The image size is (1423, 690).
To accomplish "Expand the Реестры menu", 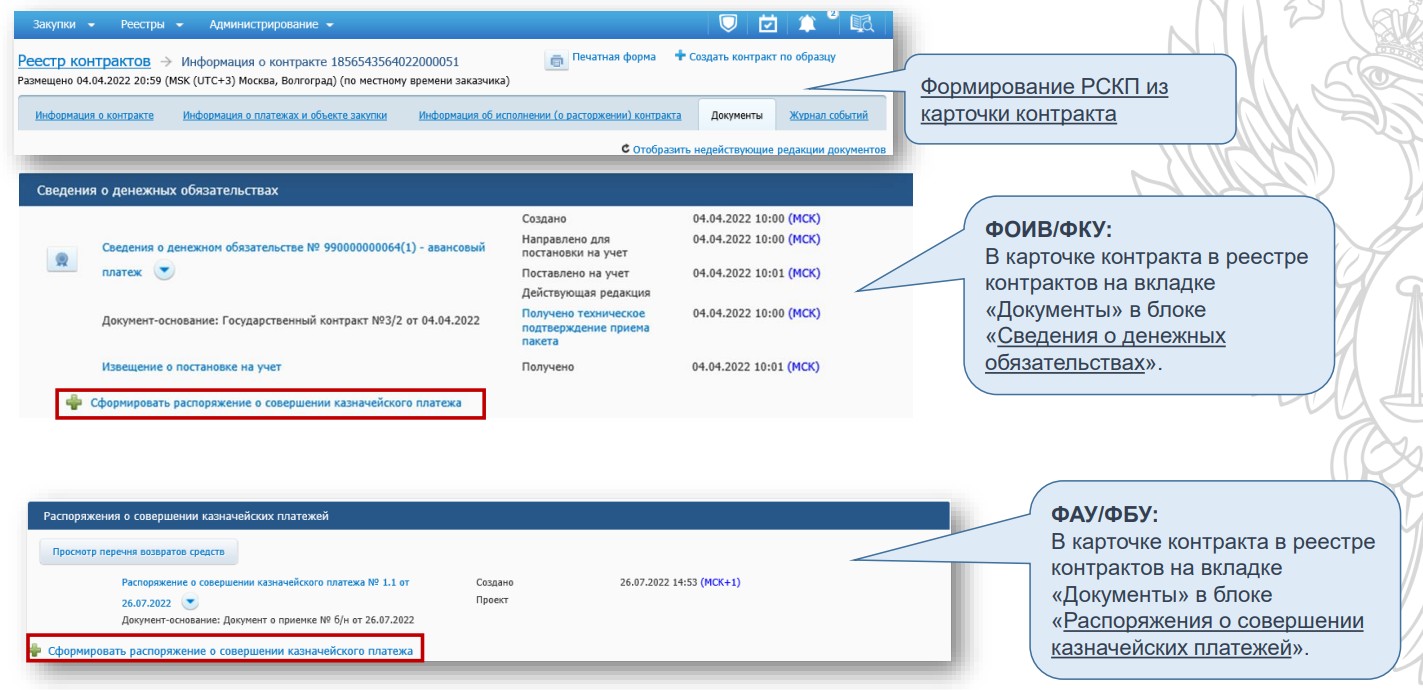I will 152,23.
